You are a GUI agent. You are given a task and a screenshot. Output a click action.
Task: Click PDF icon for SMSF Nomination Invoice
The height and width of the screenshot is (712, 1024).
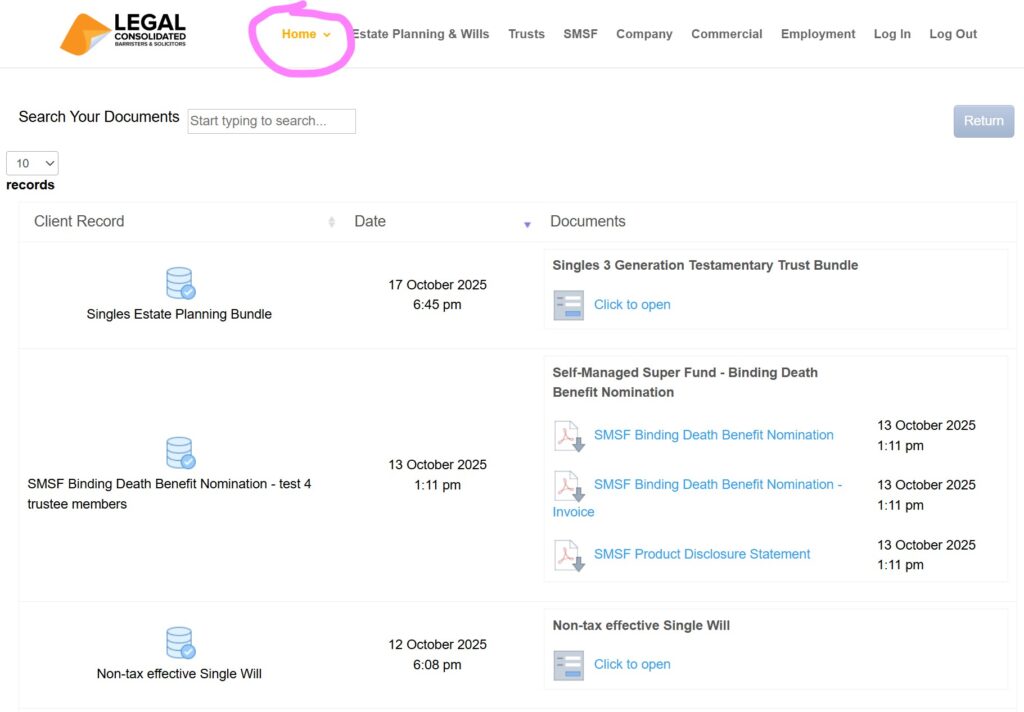coord(569,486)
